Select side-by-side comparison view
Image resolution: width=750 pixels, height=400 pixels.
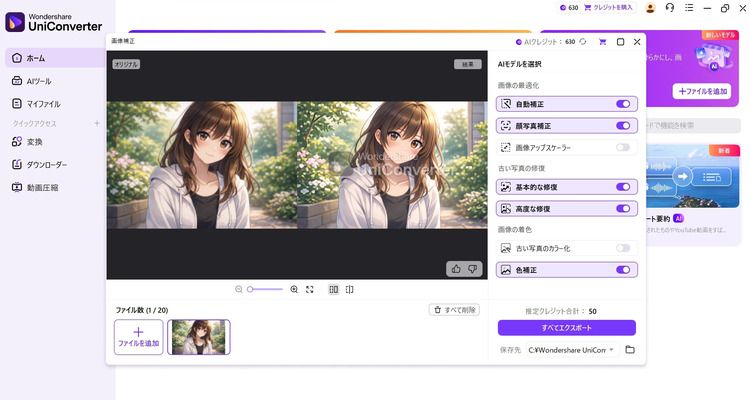click(334, 289)
